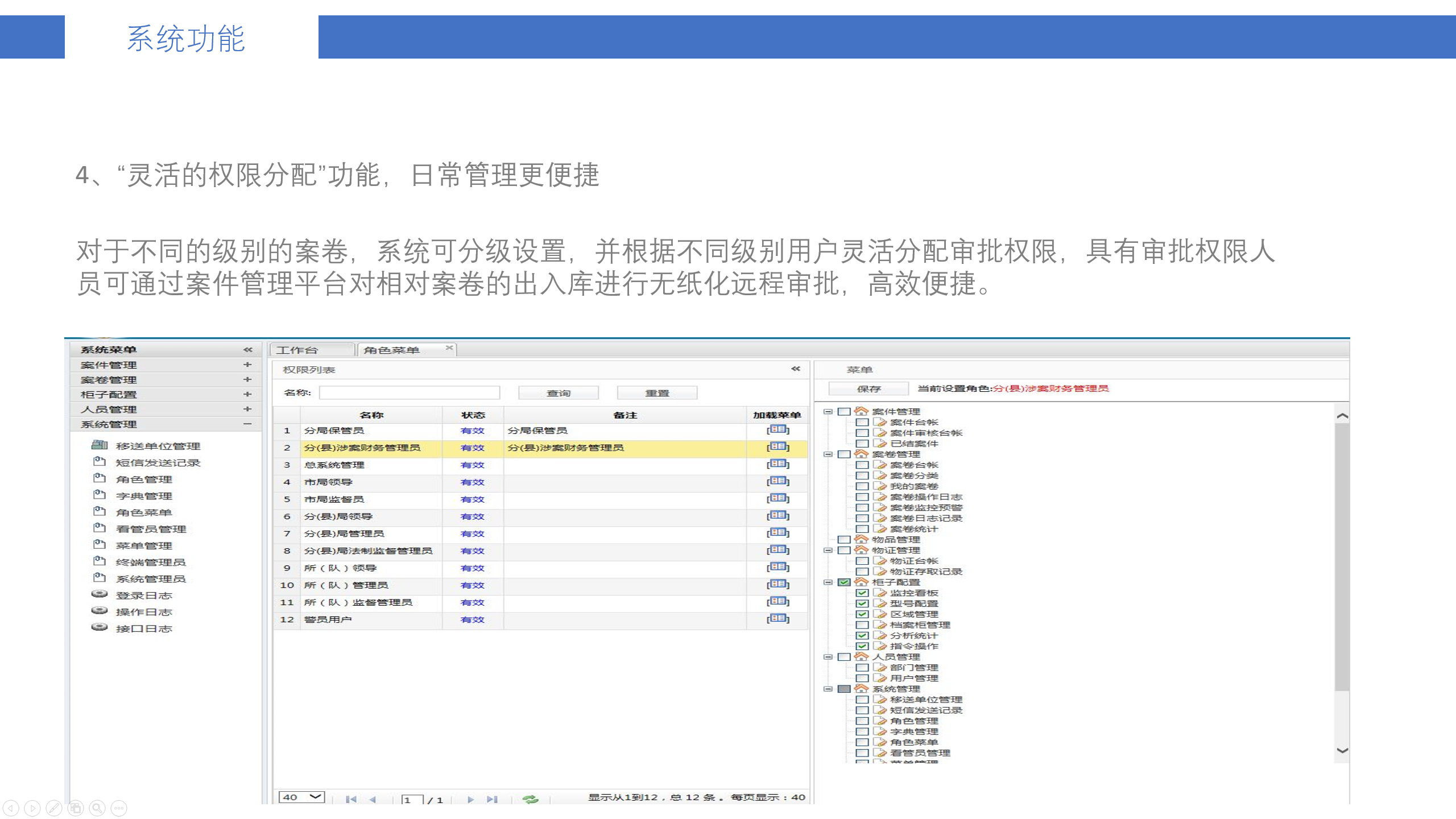Go to the first page using pager icon

(x=351, y=799)
